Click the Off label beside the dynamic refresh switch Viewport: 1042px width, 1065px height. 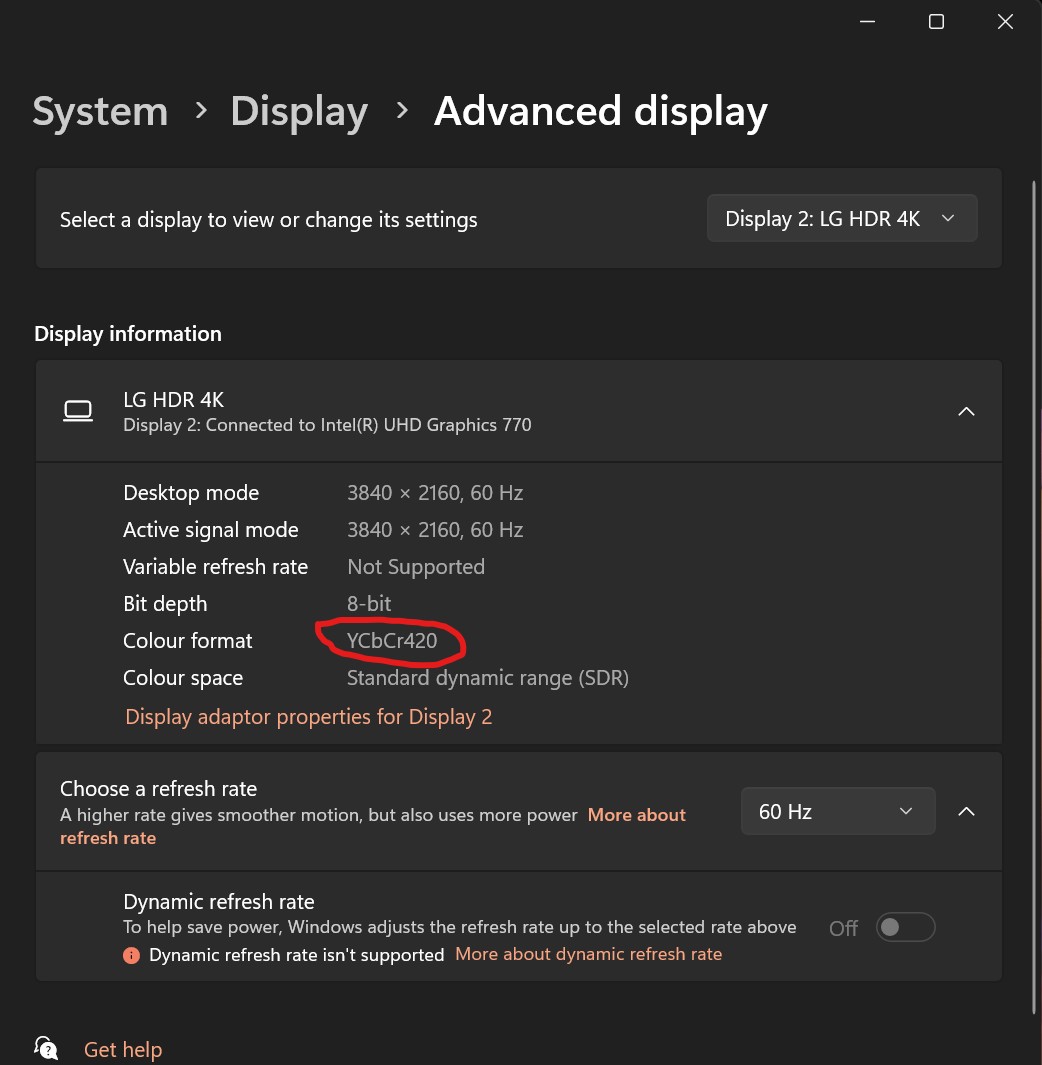843,928
